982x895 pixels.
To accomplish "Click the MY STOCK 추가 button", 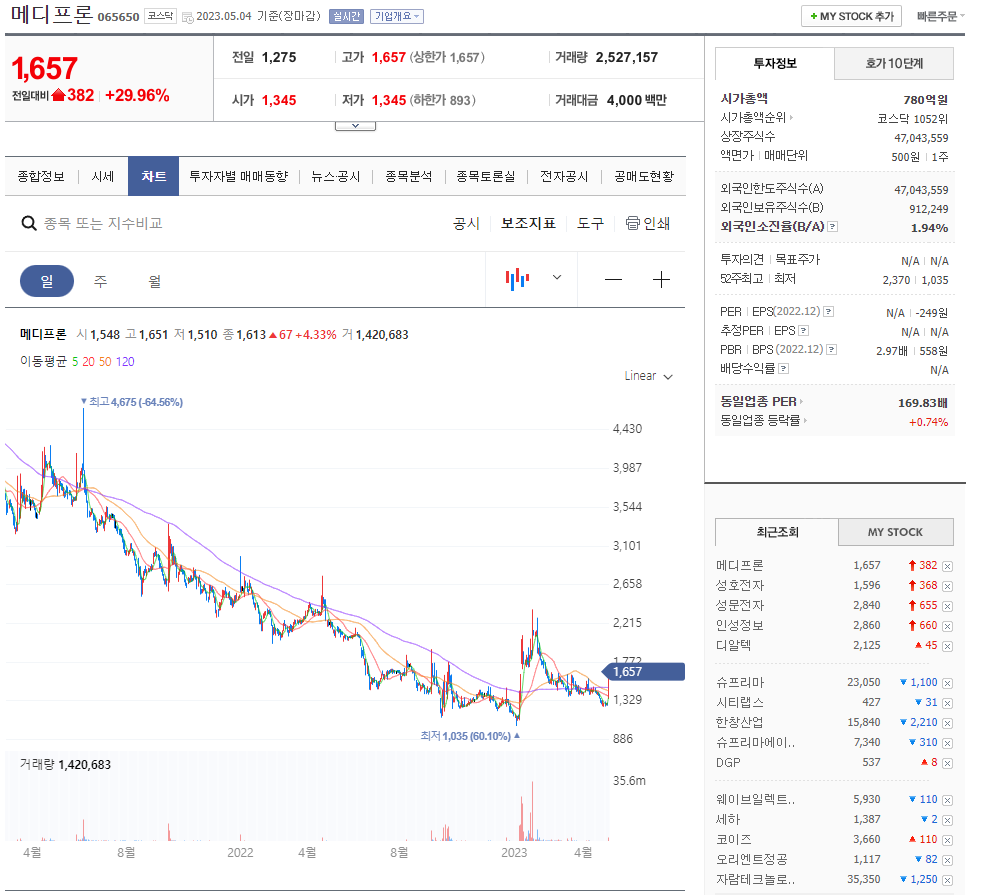I will [851, 16].
